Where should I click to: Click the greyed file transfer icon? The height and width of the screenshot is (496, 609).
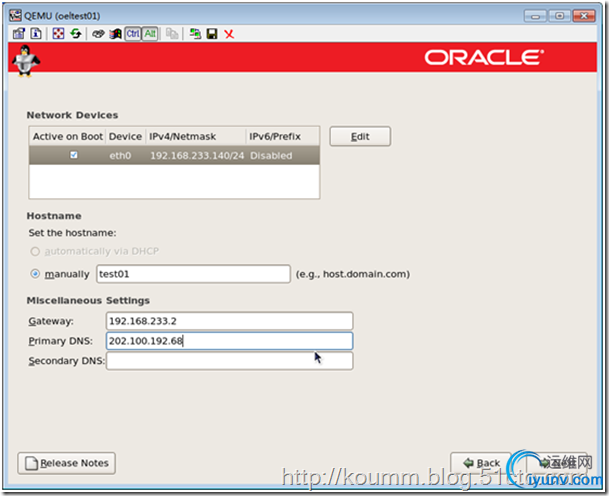[x=172, y=34]
